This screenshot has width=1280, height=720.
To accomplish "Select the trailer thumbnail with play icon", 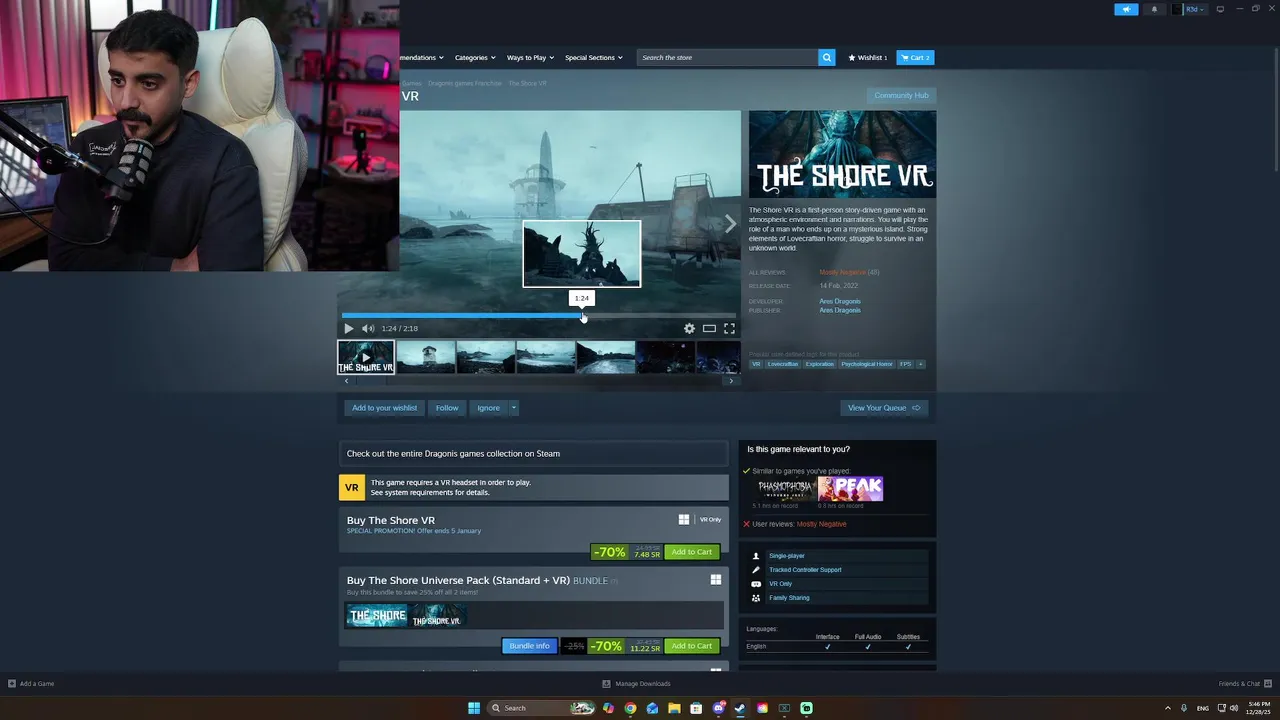I will 366,357.
